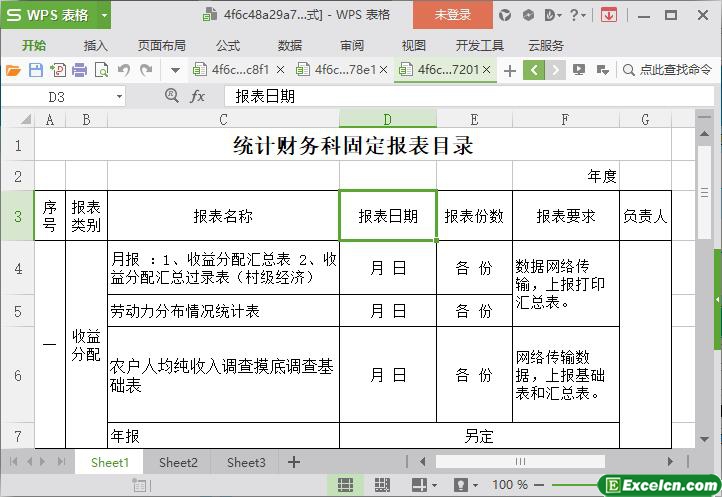The height and width of the screenshot is (497, 722).
Task: Click the export to PDF icon
Action: pos(58,70)
